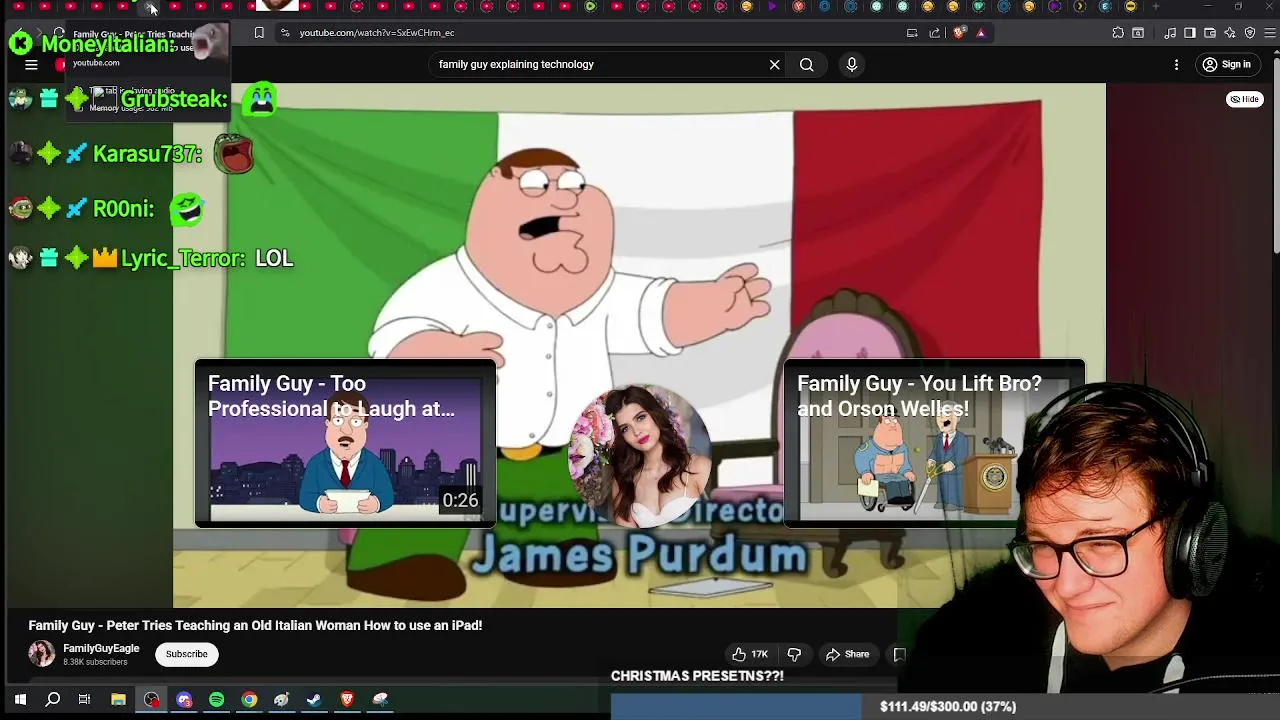Click R00ni chat username
The image size is (1280, 720).
(x=123, y=208)
